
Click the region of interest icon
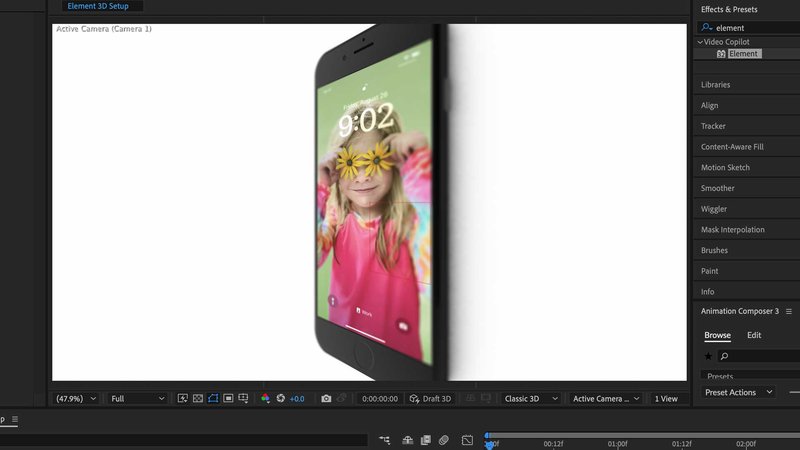(x=229, y=398)
